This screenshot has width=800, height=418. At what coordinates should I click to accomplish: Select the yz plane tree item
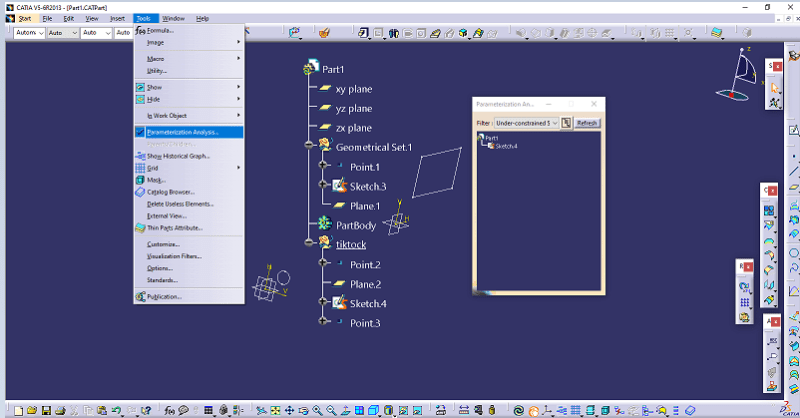coord(354,108)
